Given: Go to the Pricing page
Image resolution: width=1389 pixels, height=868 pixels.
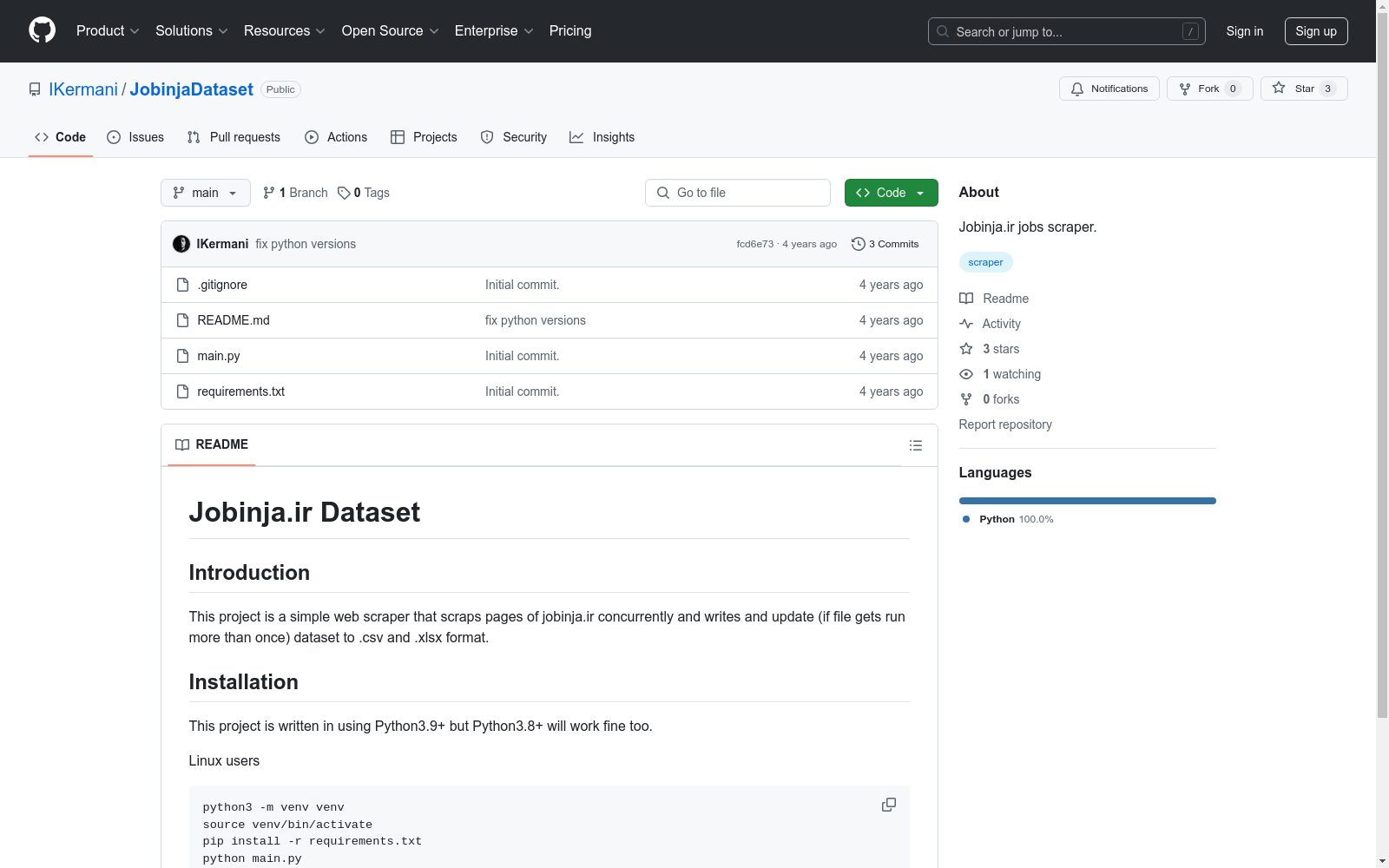Looking at the screenshot, I should pyautogui.click(x=570, y=30).
